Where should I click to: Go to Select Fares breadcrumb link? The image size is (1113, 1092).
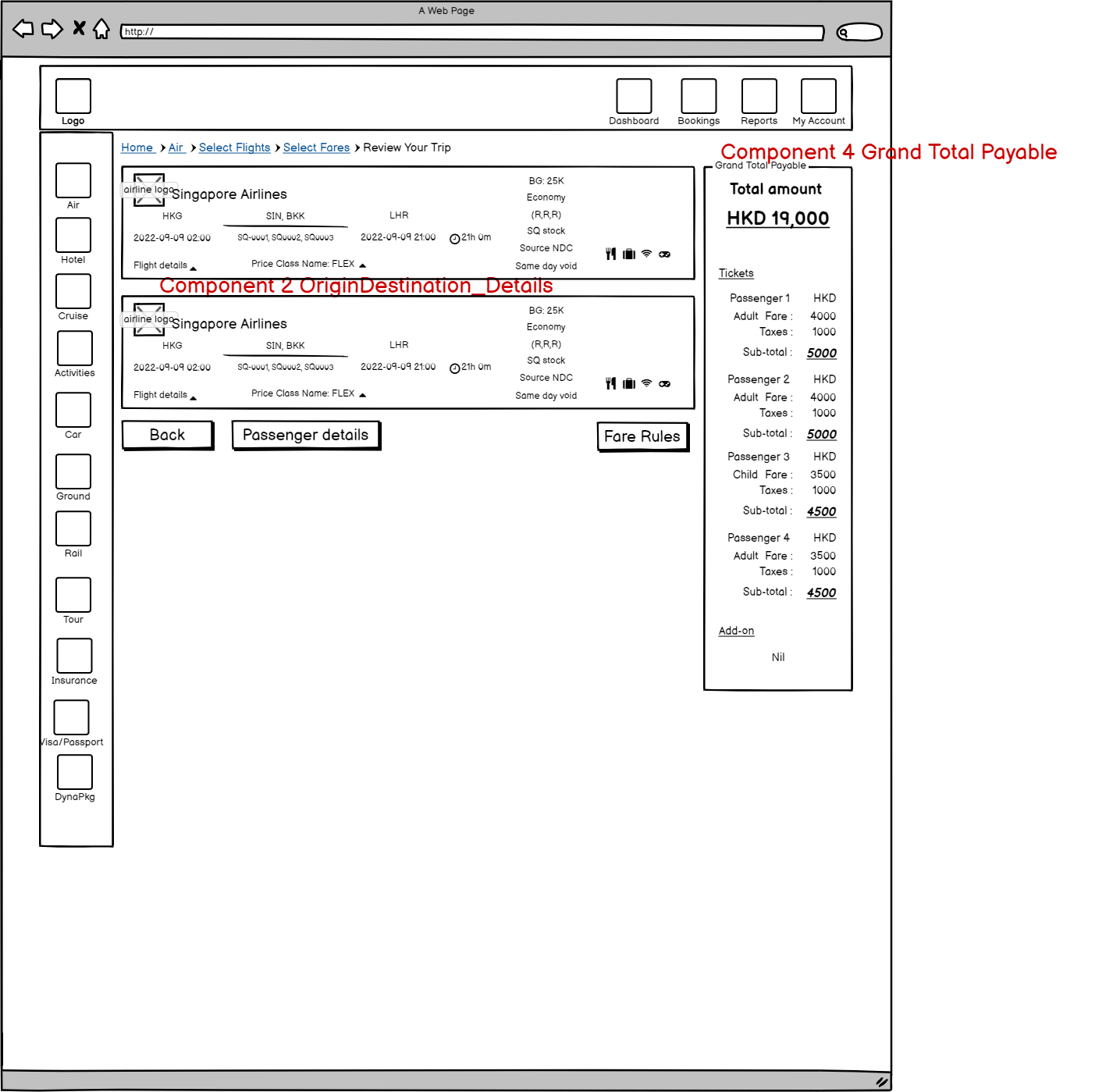(316, 148)
